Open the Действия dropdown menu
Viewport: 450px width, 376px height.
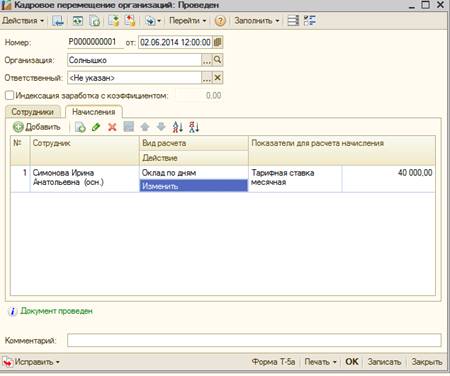[23, 21]
